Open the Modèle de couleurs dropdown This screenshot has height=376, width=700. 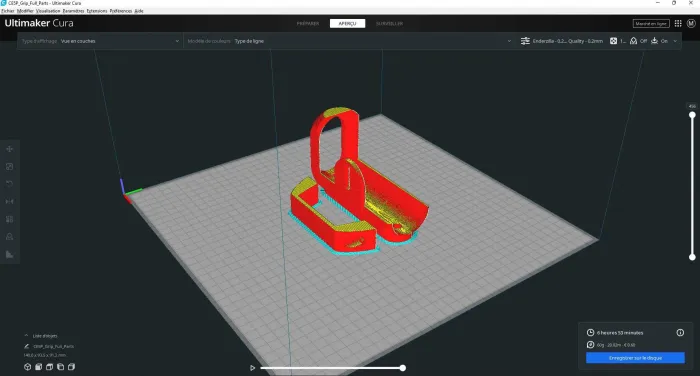coord(349,41)
